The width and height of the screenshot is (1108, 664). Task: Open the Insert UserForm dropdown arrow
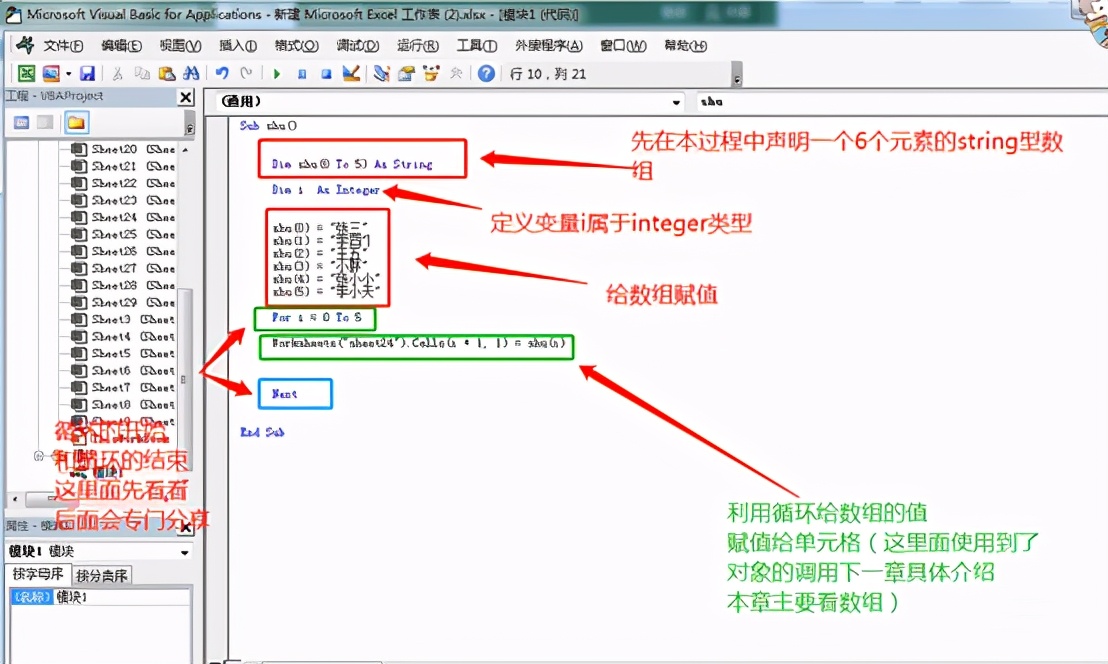(69, 73)
